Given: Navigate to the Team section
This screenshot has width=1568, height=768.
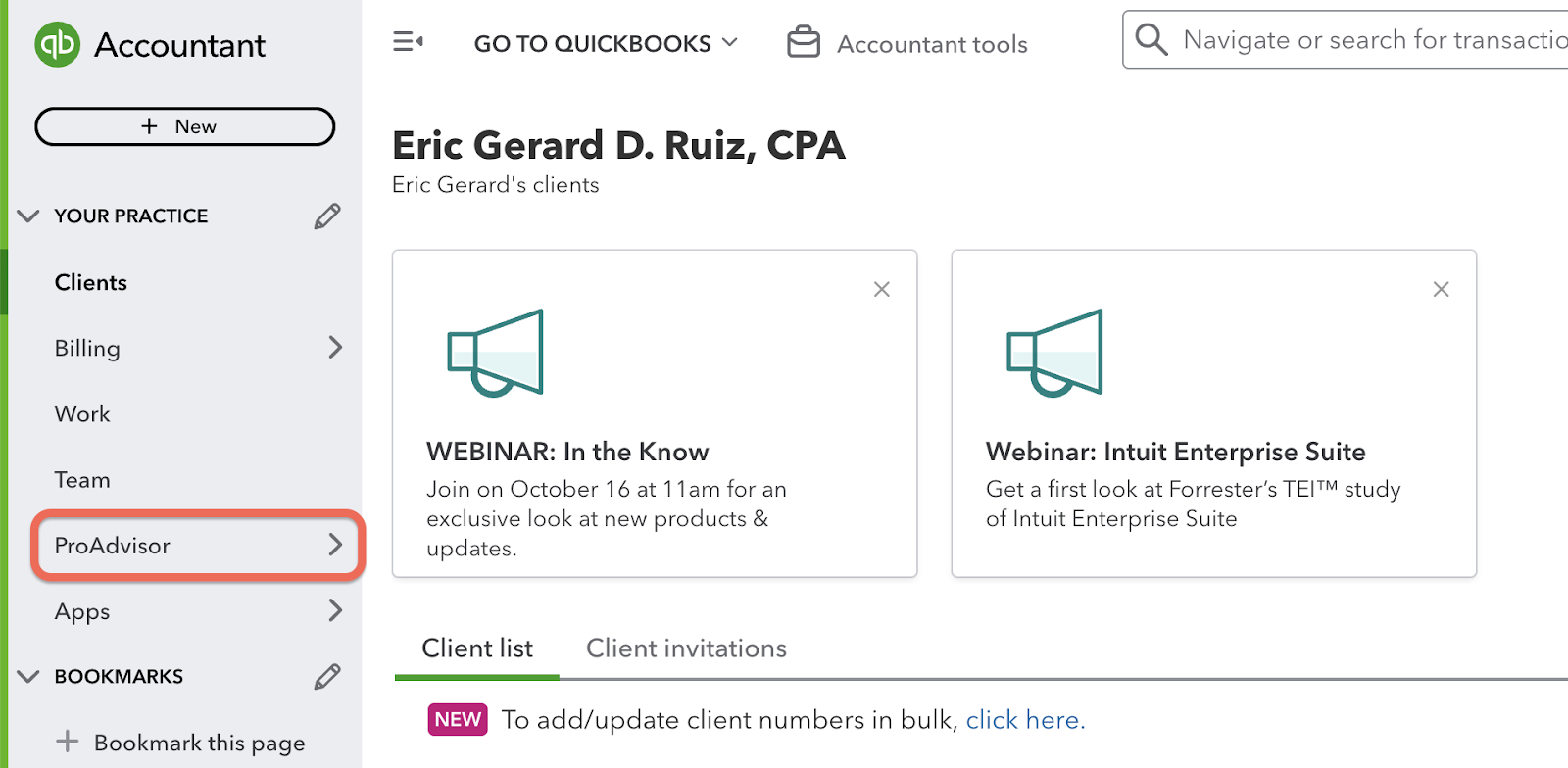Looking at the screenshot, I should point(82,479).
